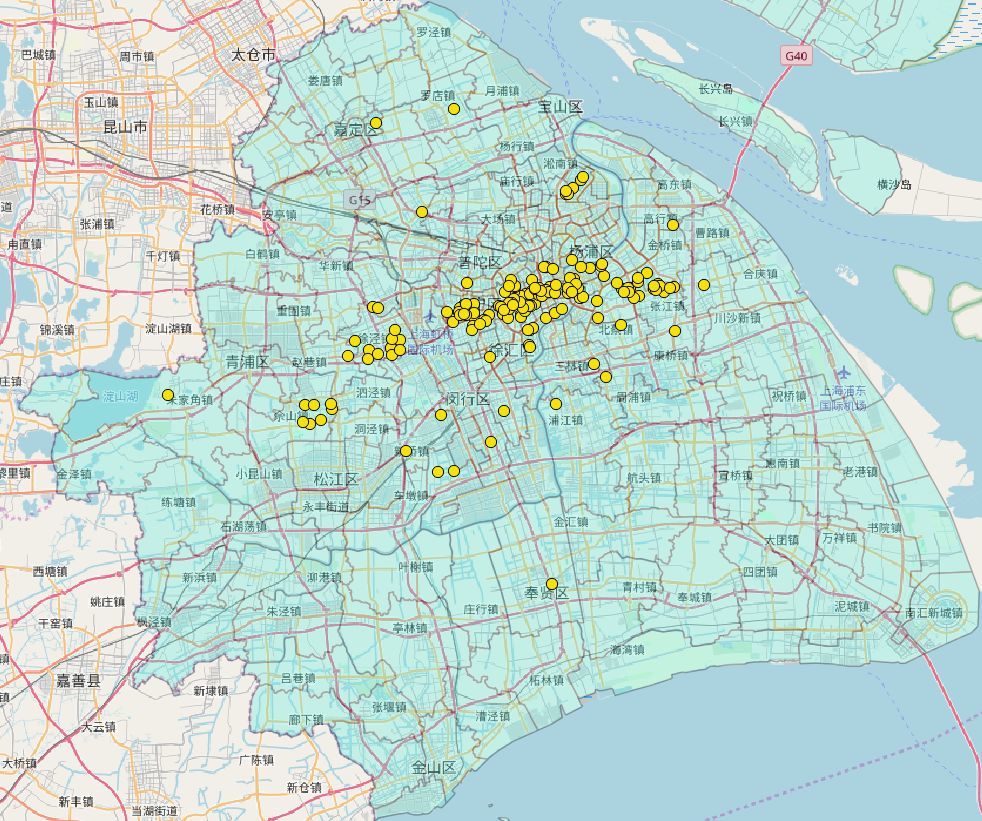Click the marker pair near 淞南镇
982x821 pixels.
point(573,183)
